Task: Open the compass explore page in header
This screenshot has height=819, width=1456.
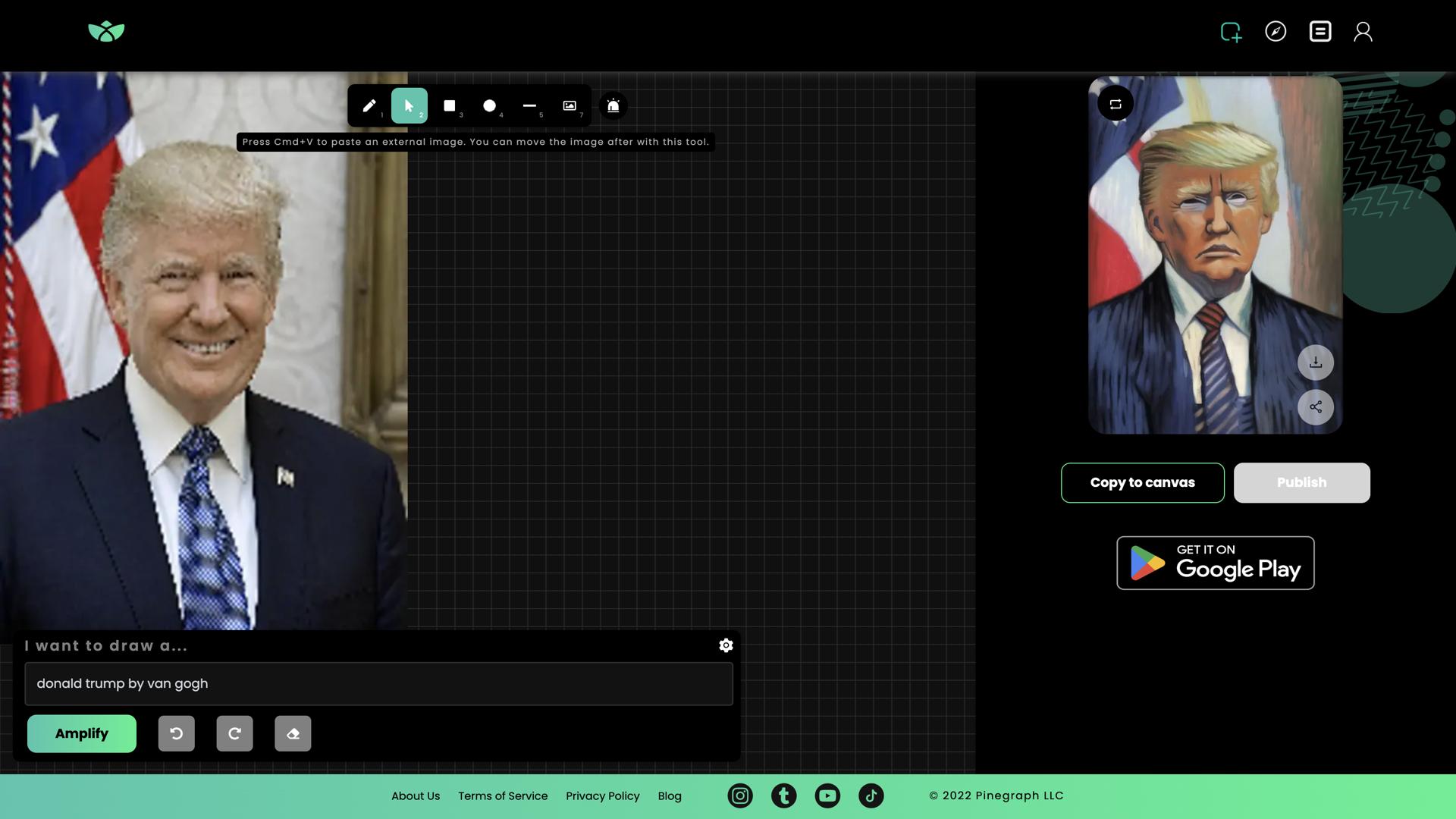Action: click(1276, 32)
